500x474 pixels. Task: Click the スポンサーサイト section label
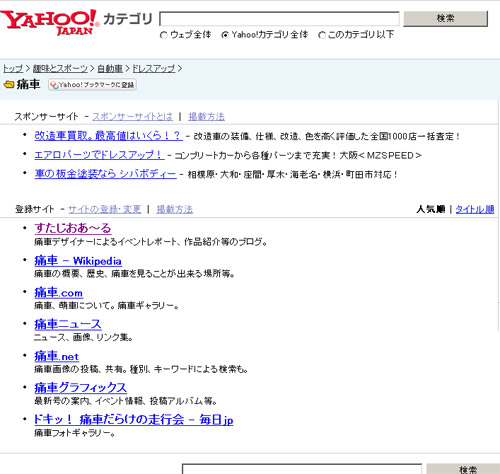coord(46,117)
